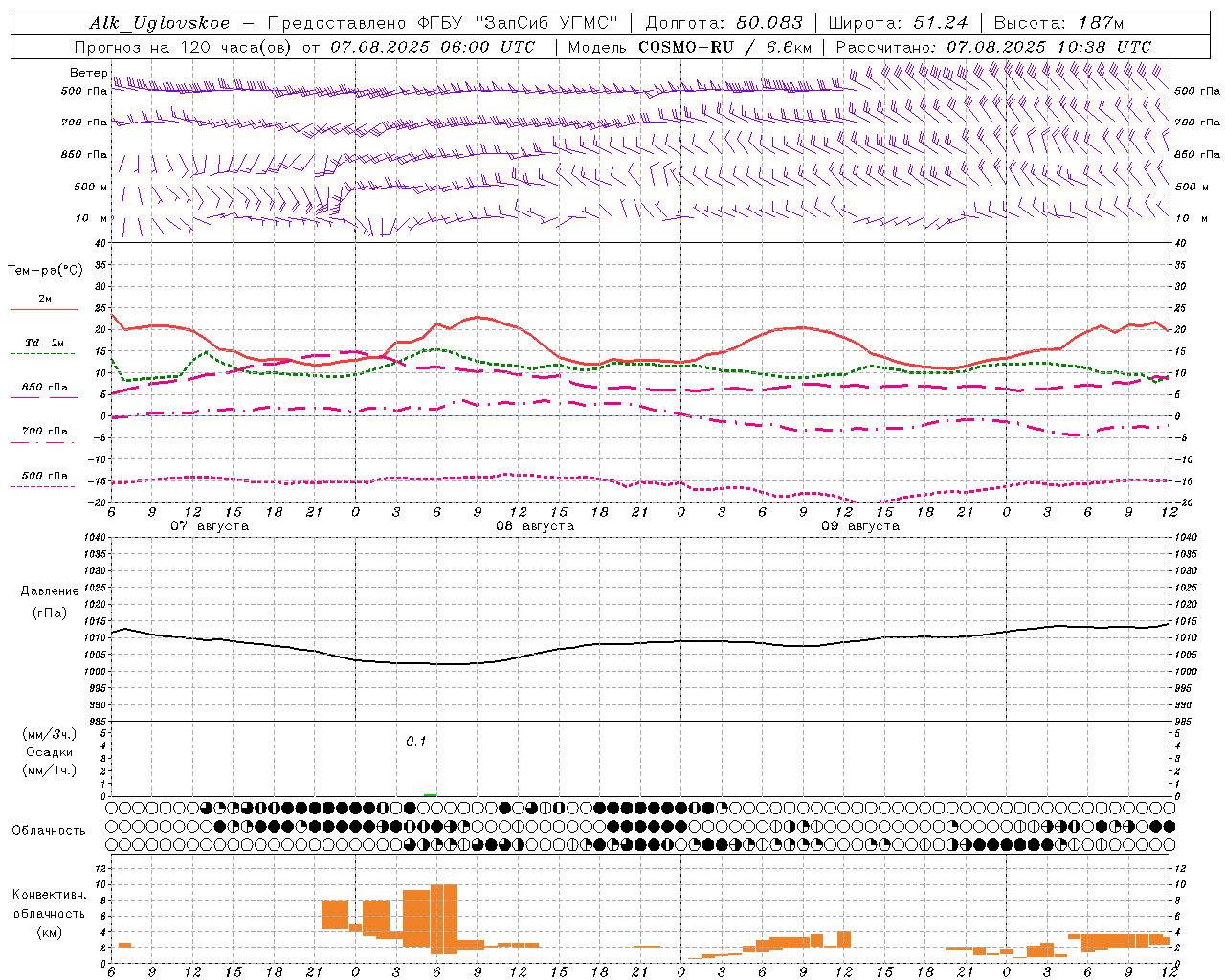
Task: Click the (мм/3ч.) precipitation unit label
Action: (50, 734)
